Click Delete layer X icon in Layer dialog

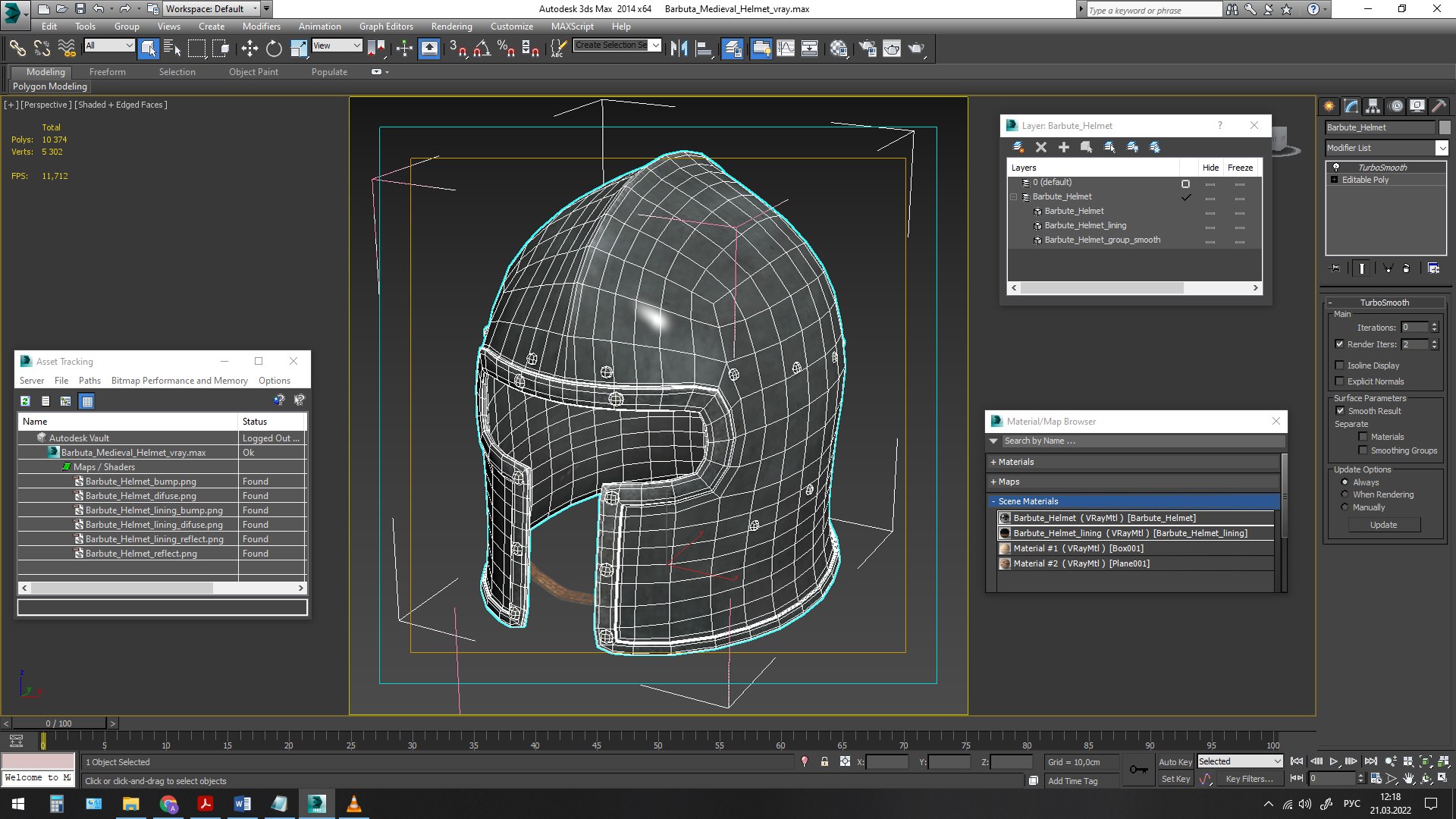click(x=1041, y=147)
